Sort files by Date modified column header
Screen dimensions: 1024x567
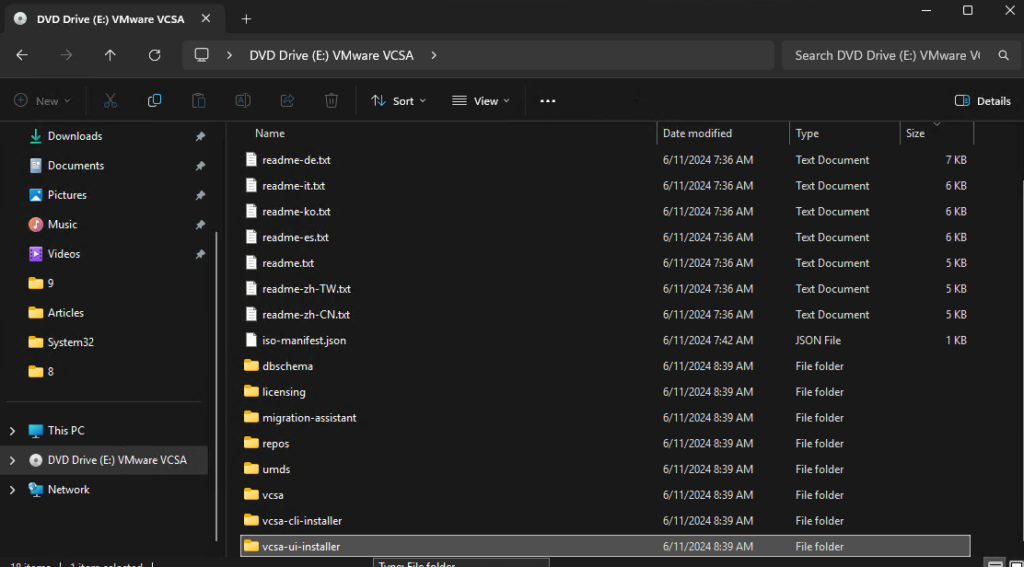(697, 133)
